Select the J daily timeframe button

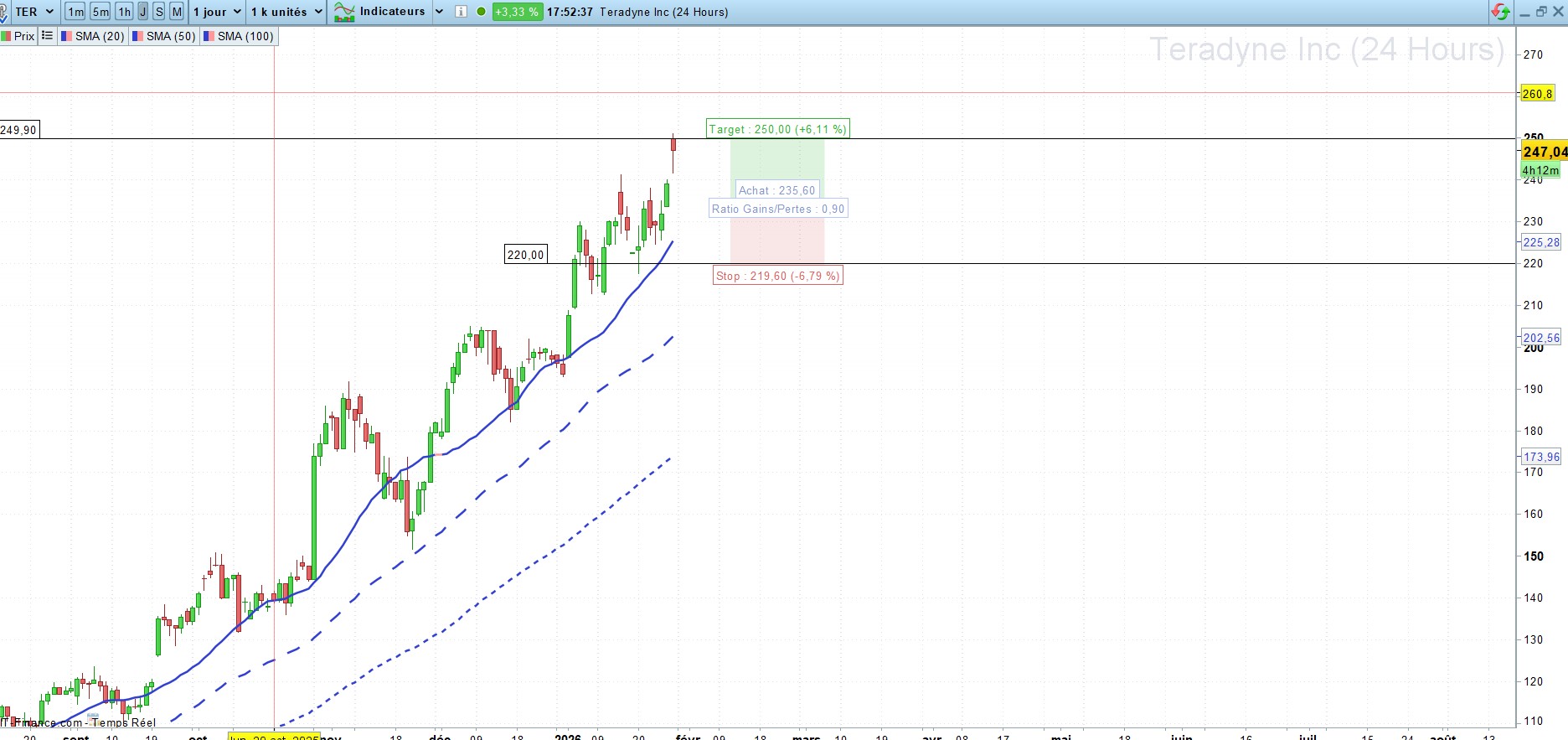pos(142,12)
